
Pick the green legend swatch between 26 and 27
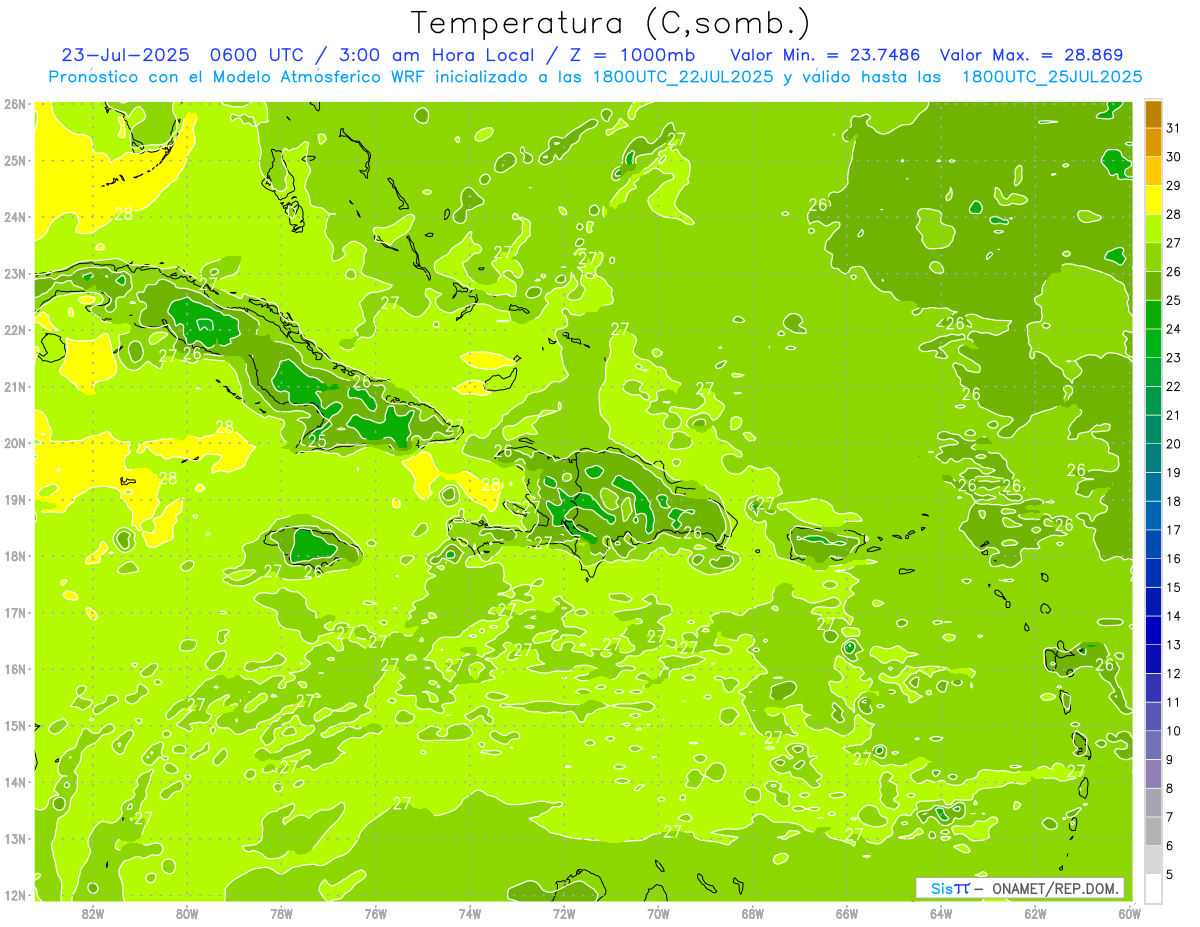tap(1153, 257)
